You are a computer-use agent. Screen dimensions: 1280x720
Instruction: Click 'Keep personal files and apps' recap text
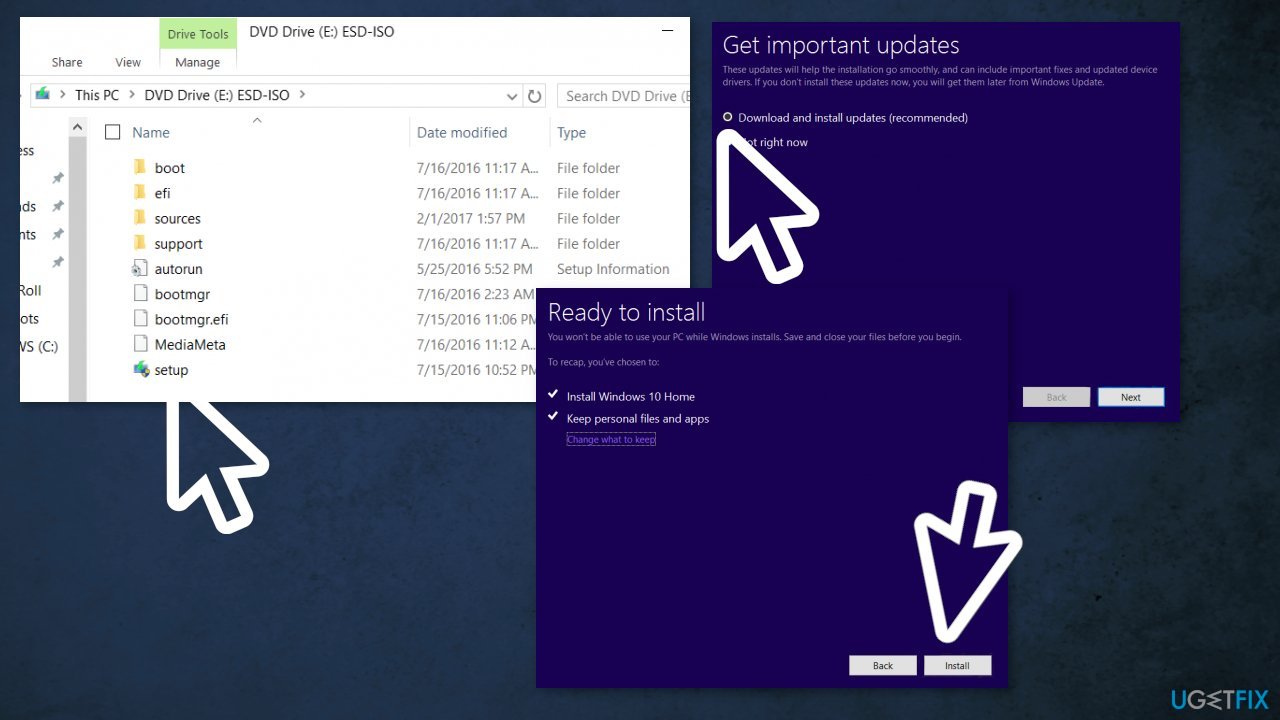tap(638, 419)
